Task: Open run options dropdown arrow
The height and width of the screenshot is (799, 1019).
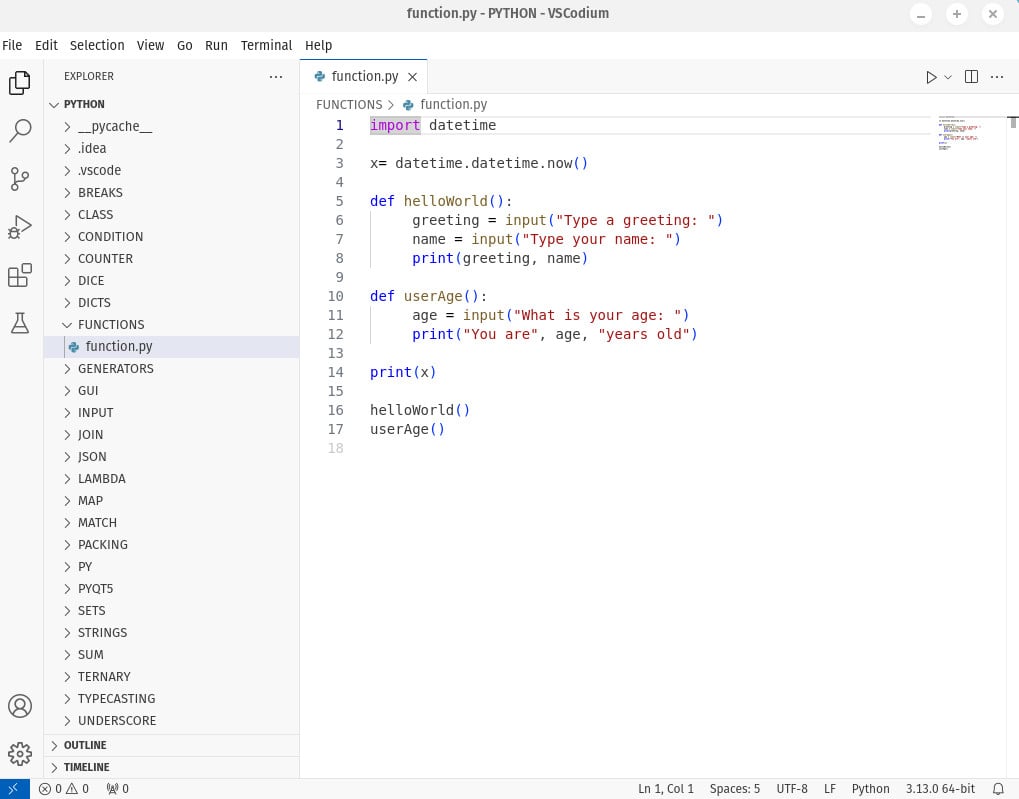Action: [x=948, y=77]
